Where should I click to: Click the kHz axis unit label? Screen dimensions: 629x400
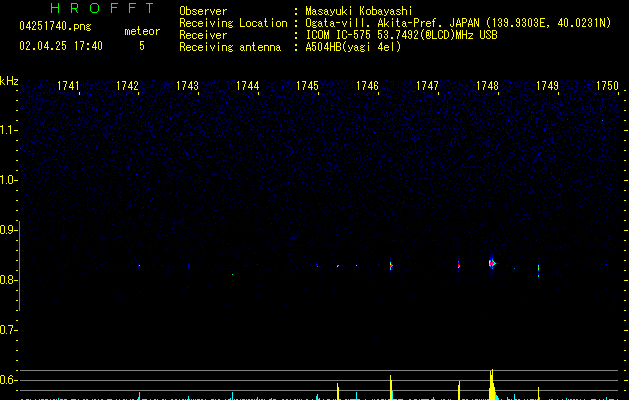9,81
